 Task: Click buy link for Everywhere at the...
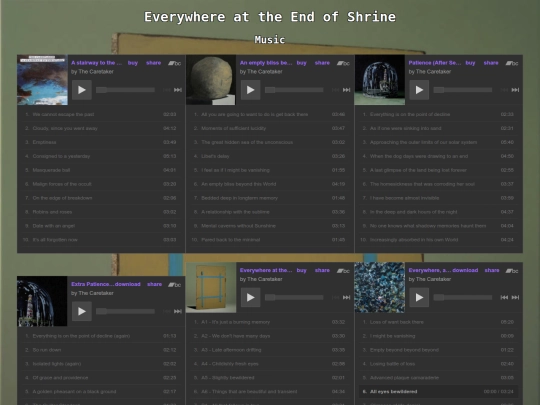[x=302, y=271]
